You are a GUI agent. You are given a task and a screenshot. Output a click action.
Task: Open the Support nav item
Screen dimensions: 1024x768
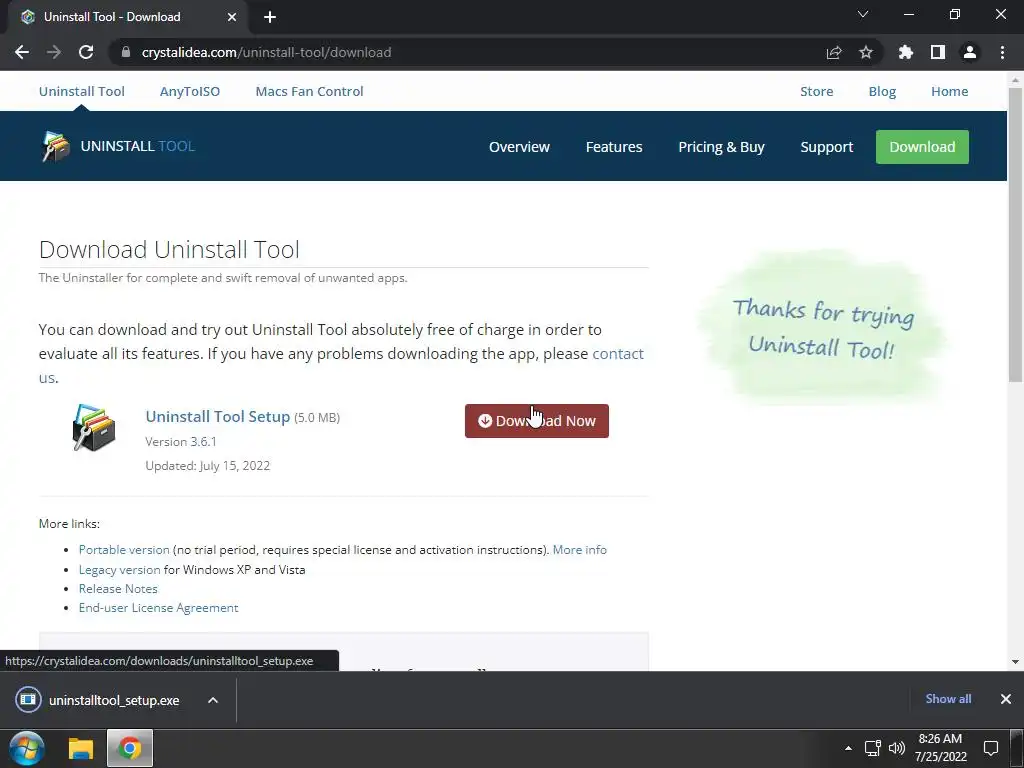(x=827, y=147)
